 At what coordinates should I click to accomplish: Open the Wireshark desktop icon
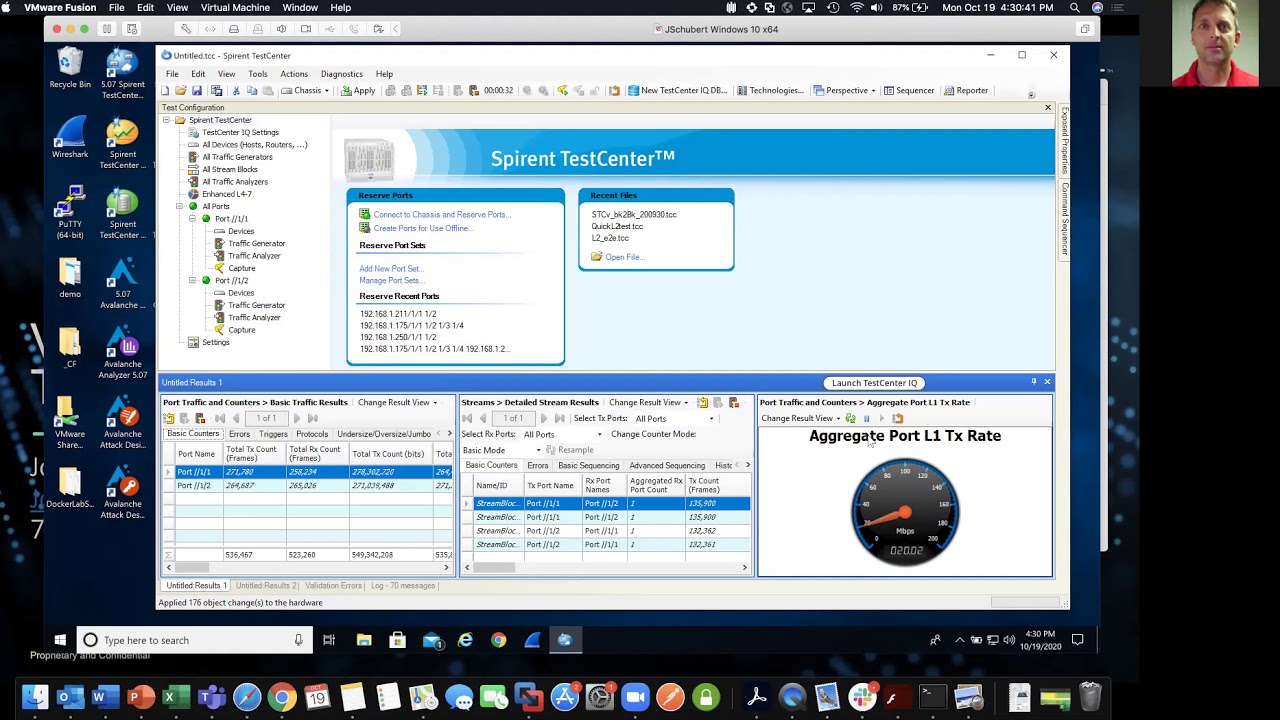(70, 139)
